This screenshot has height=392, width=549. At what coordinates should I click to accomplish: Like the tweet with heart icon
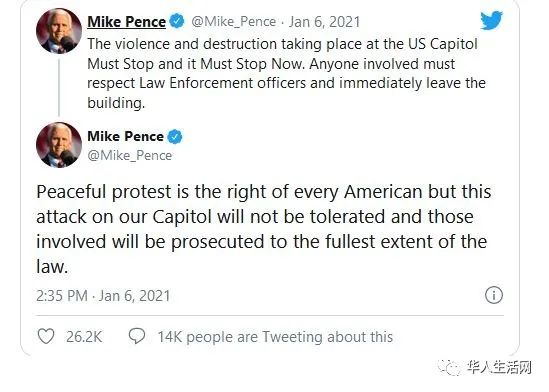point(46,336)
